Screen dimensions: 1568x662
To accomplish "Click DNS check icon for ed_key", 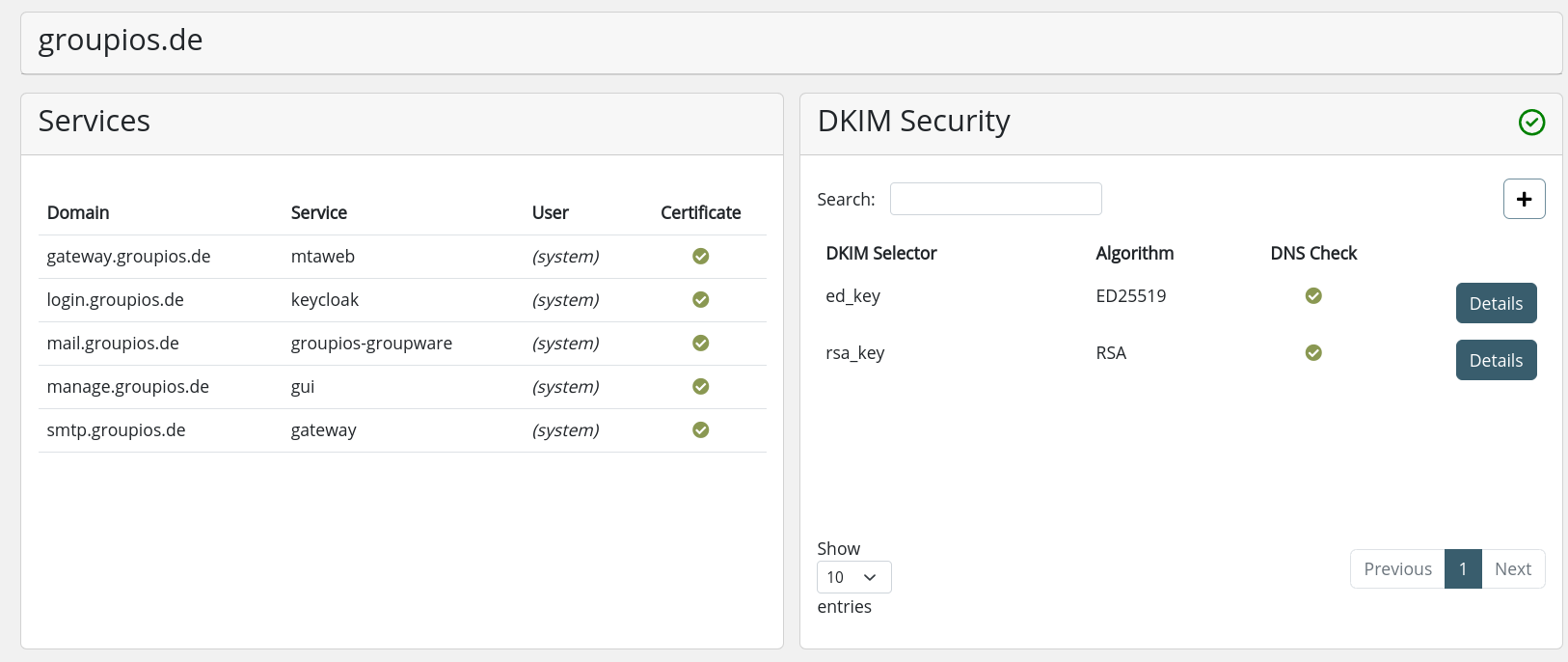I will pos(1313,295).
